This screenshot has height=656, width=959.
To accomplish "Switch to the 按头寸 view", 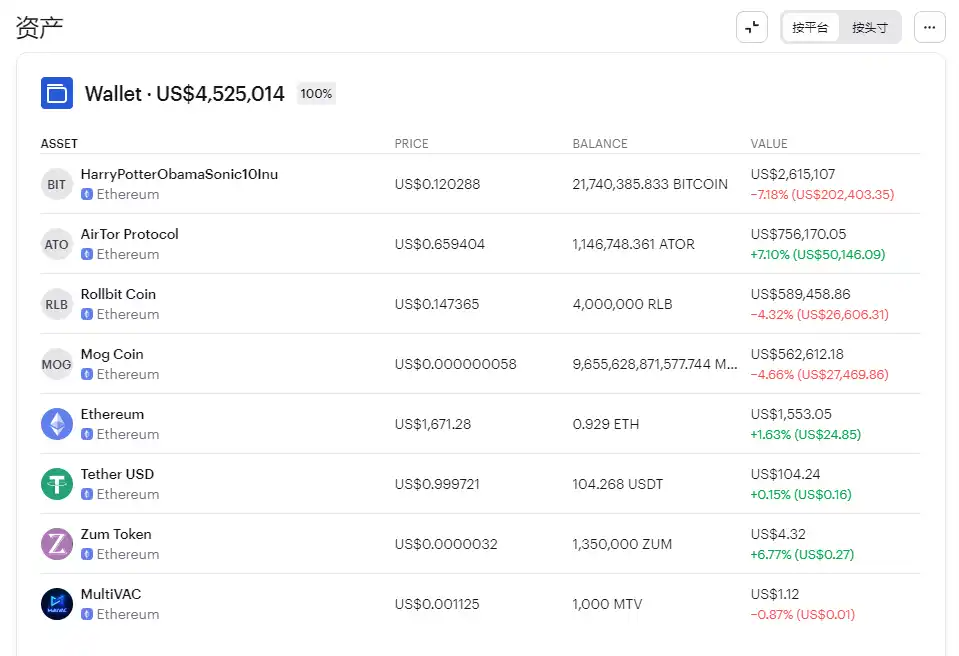I will pos(869,28).
